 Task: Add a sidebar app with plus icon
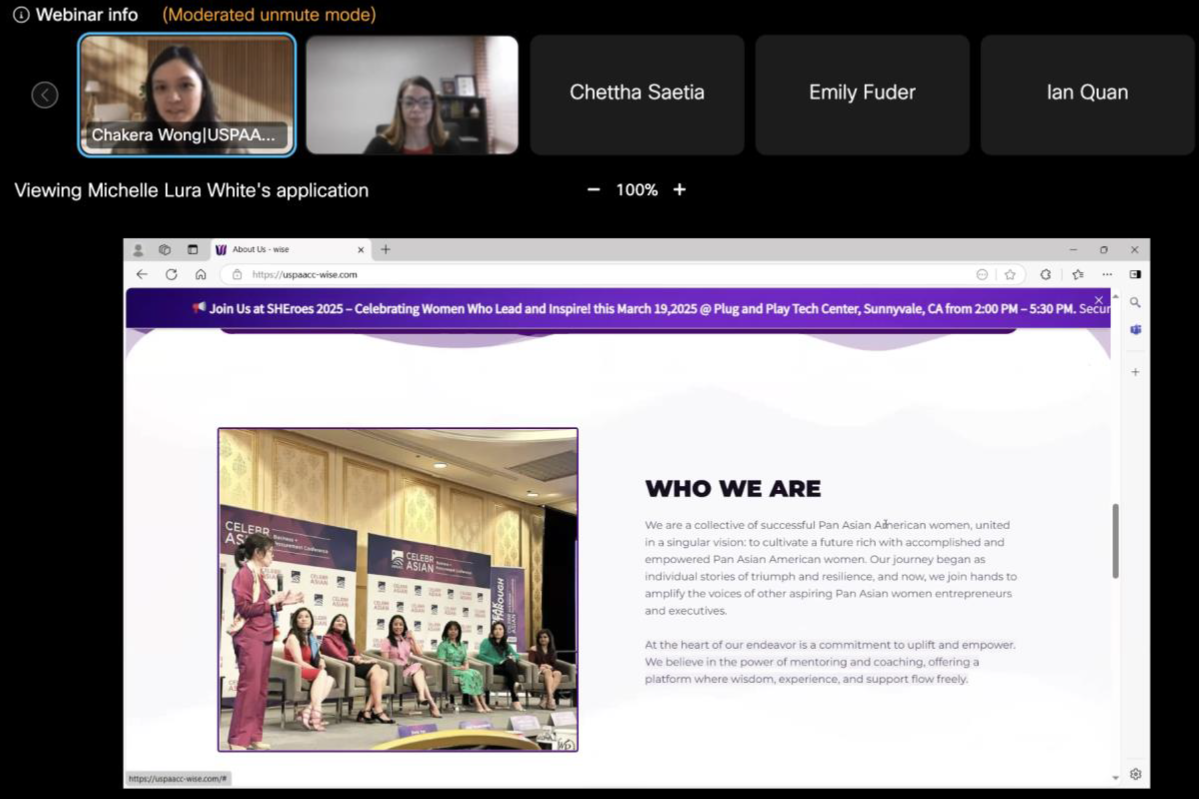click(1136, 372)
